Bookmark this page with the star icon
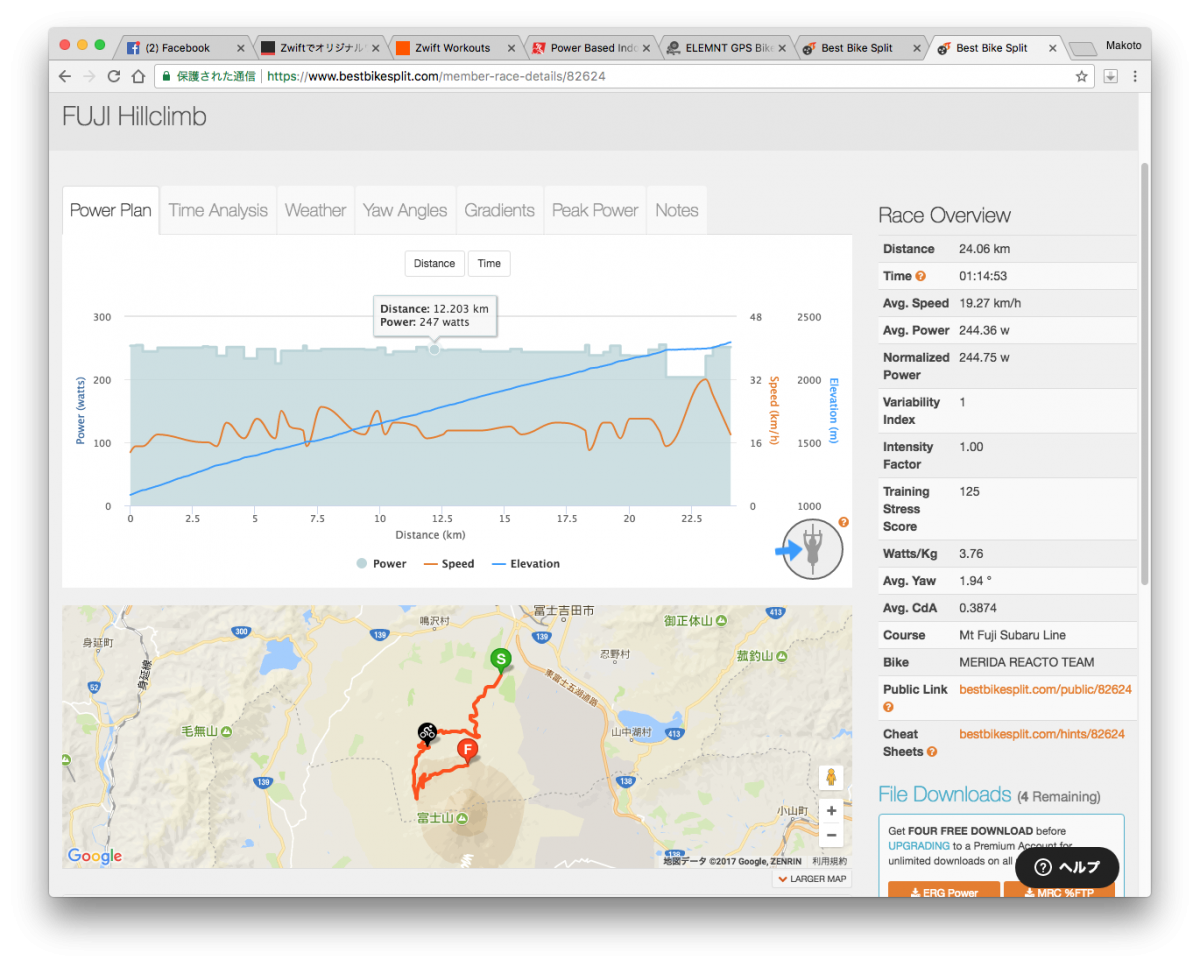Image resolution: width=1200 pixels, height=967 pixels. tap(1081, 76)
